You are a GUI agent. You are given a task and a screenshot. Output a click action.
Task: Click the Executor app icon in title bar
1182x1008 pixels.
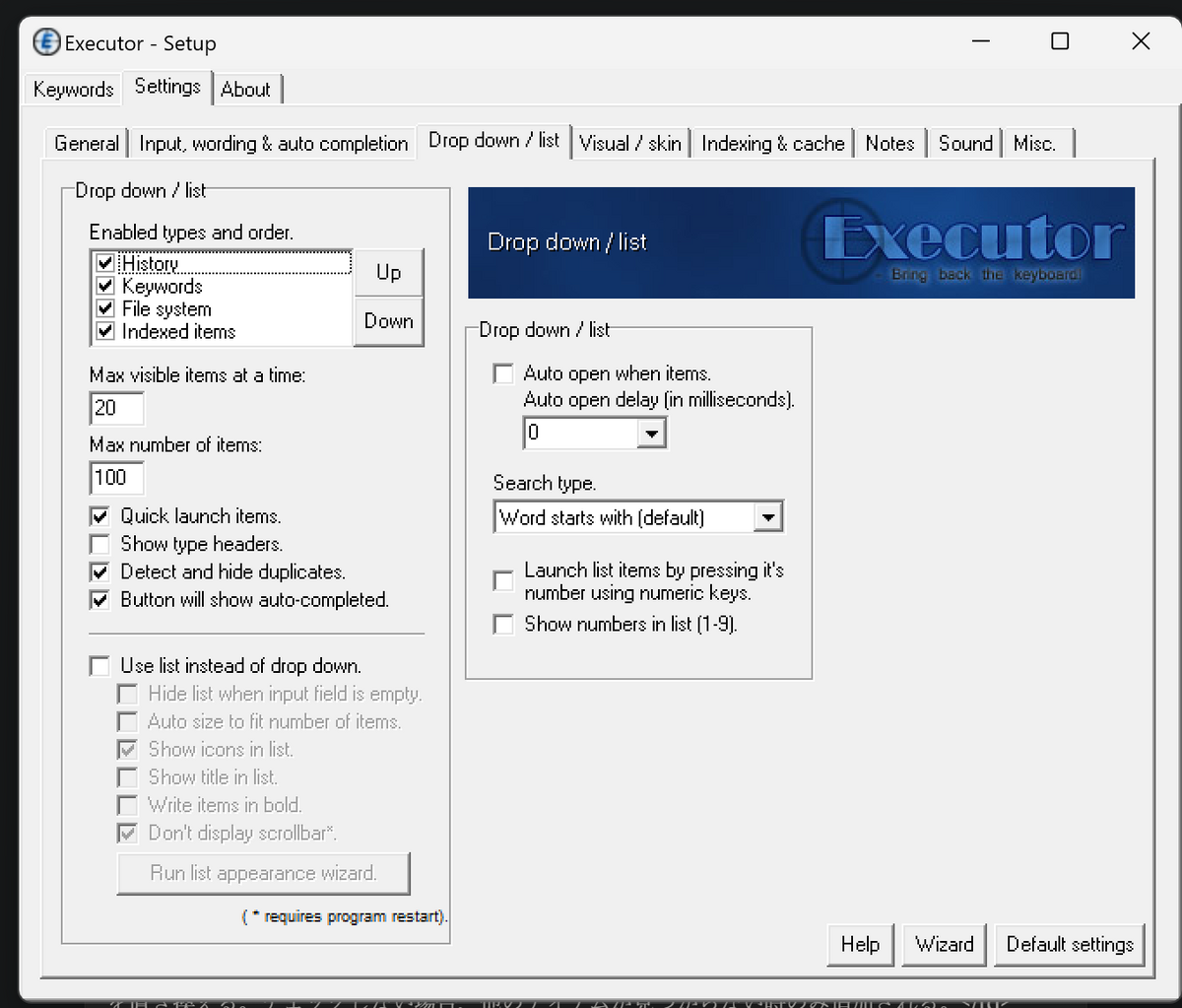point(46,42)
